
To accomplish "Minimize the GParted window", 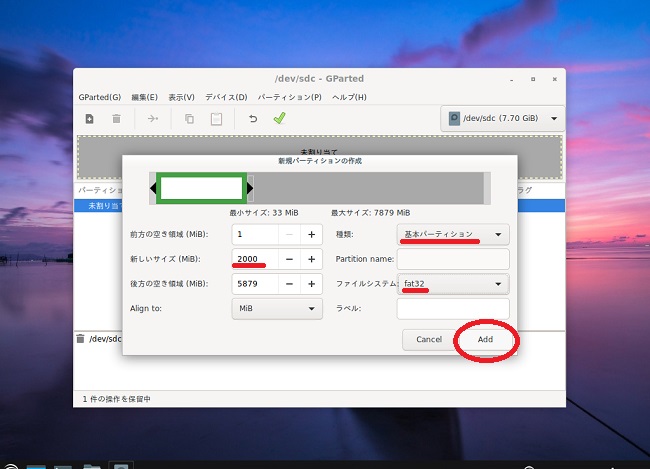I will [x=512, y=79].
